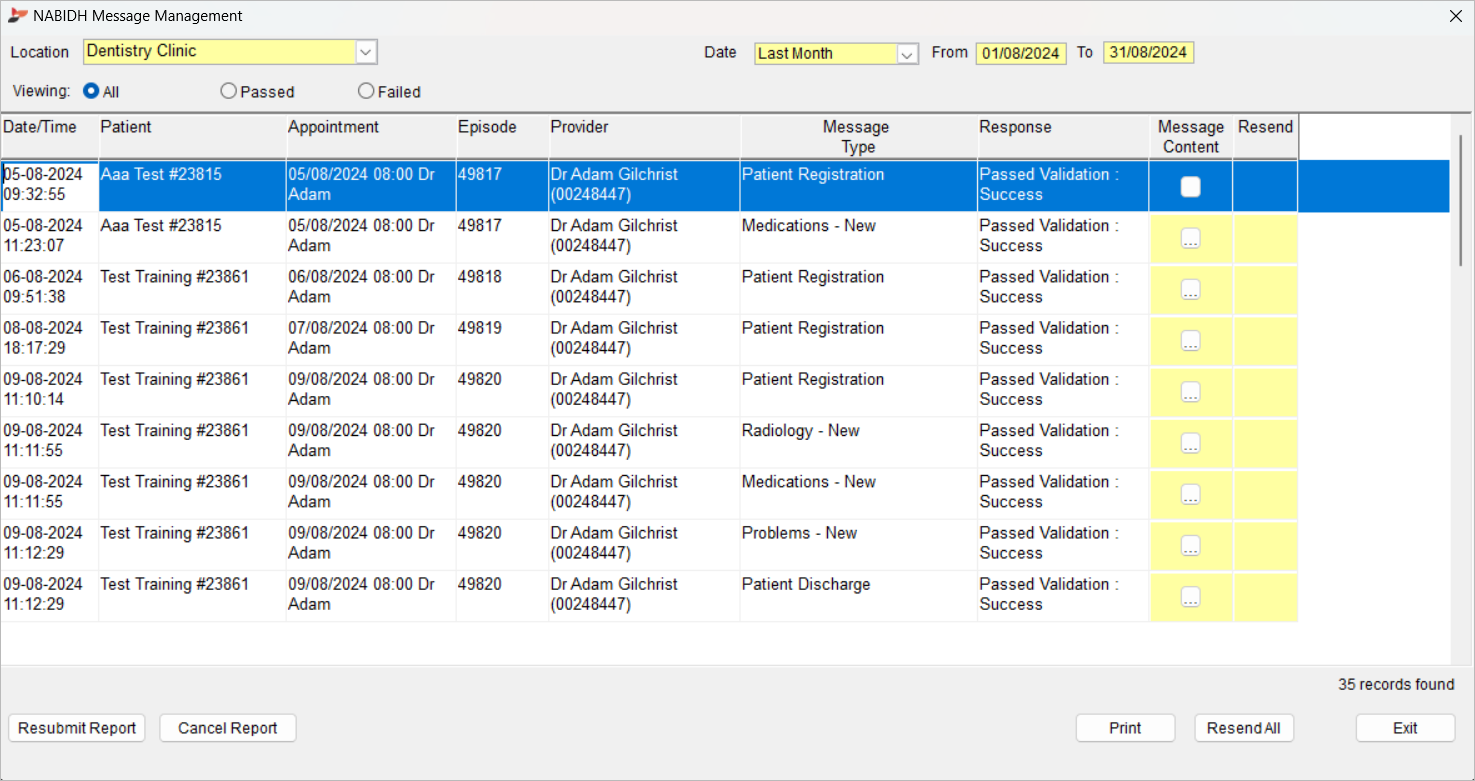Open message content for Radiology - New row
Image resolution: width=1475 pixels, height=781 pixels.
1190,443
